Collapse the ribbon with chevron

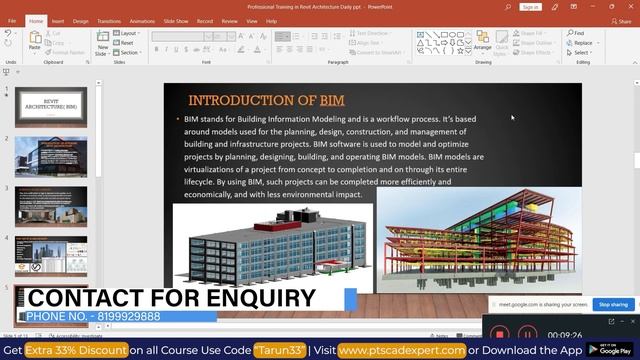635,63
